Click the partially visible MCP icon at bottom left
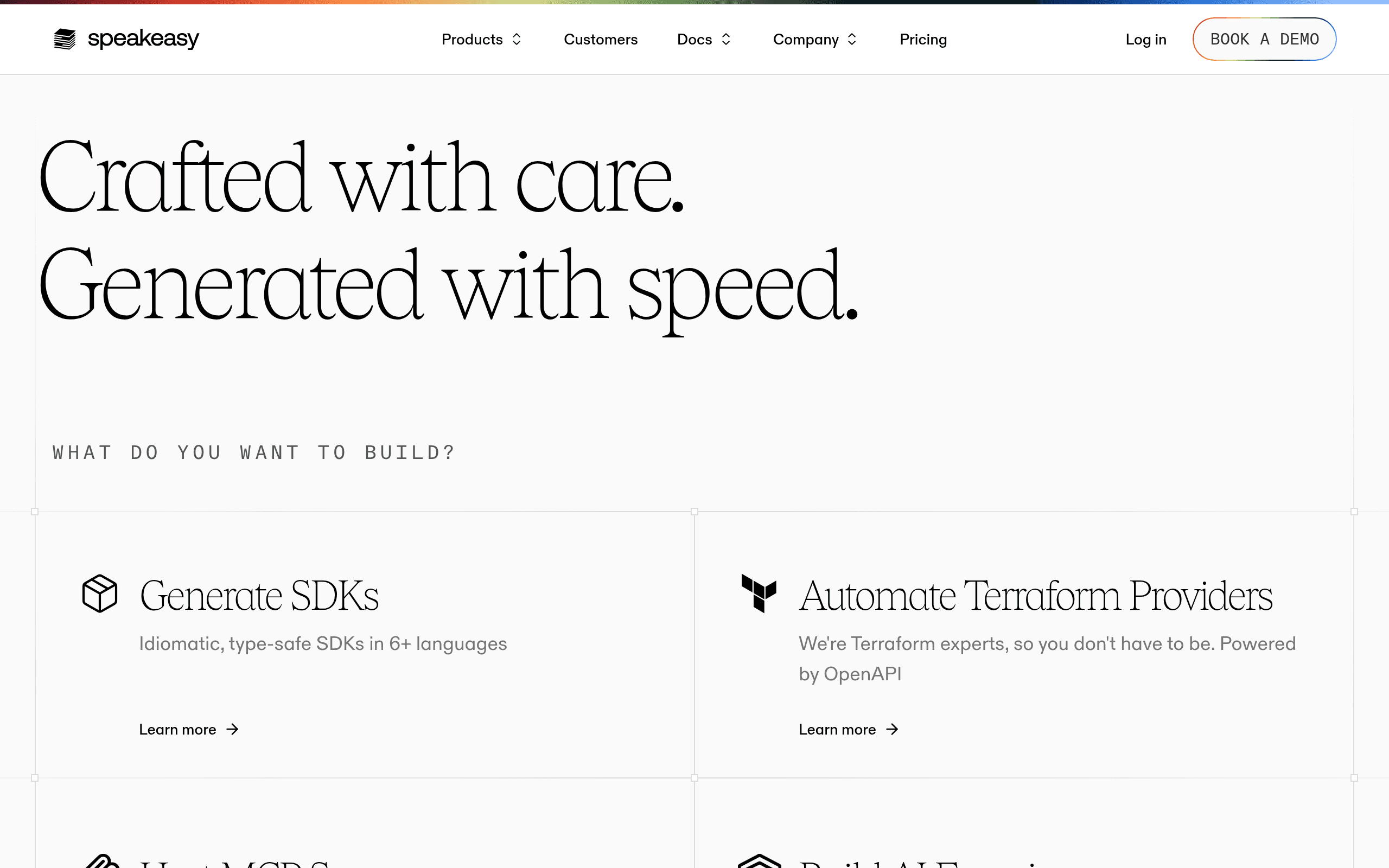1389x868 pixels. [x=102, y=861]
